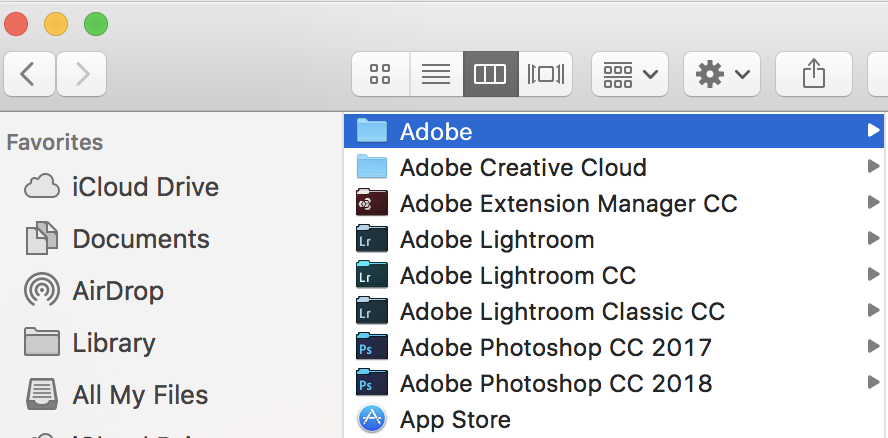
Task: Expand the Adobe folder arrow
Action: [873, 131]
